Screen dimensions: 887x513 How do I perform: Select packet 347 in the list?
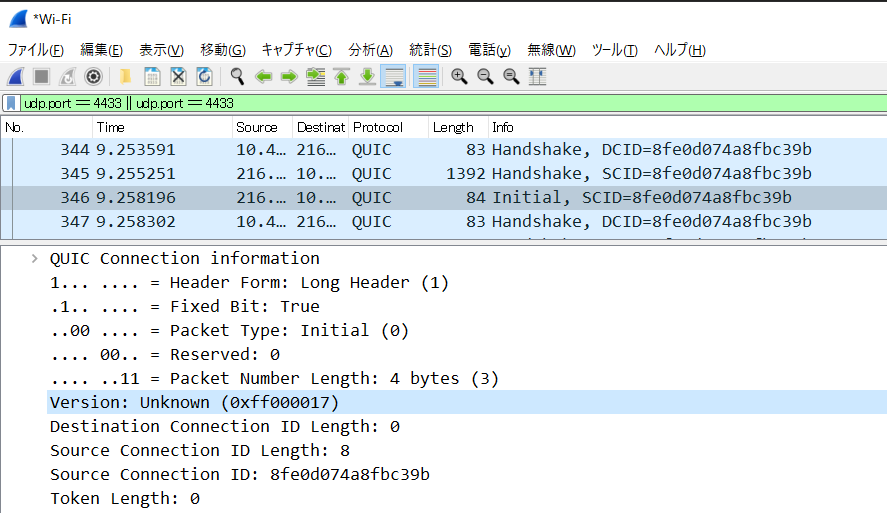(444, 222)
